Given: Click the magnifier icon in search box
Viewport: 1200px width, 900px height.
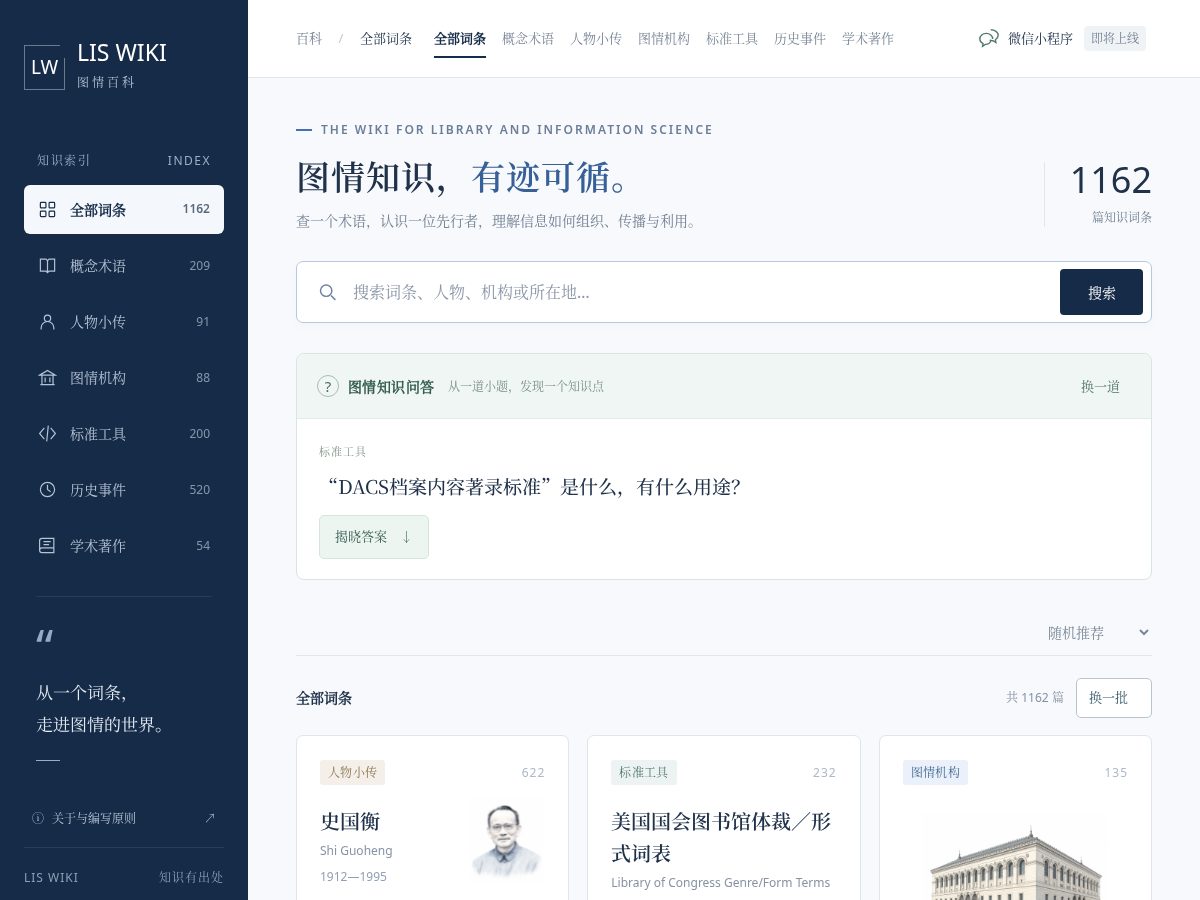Looking at the screenshot, I should (x=327, y=292).
